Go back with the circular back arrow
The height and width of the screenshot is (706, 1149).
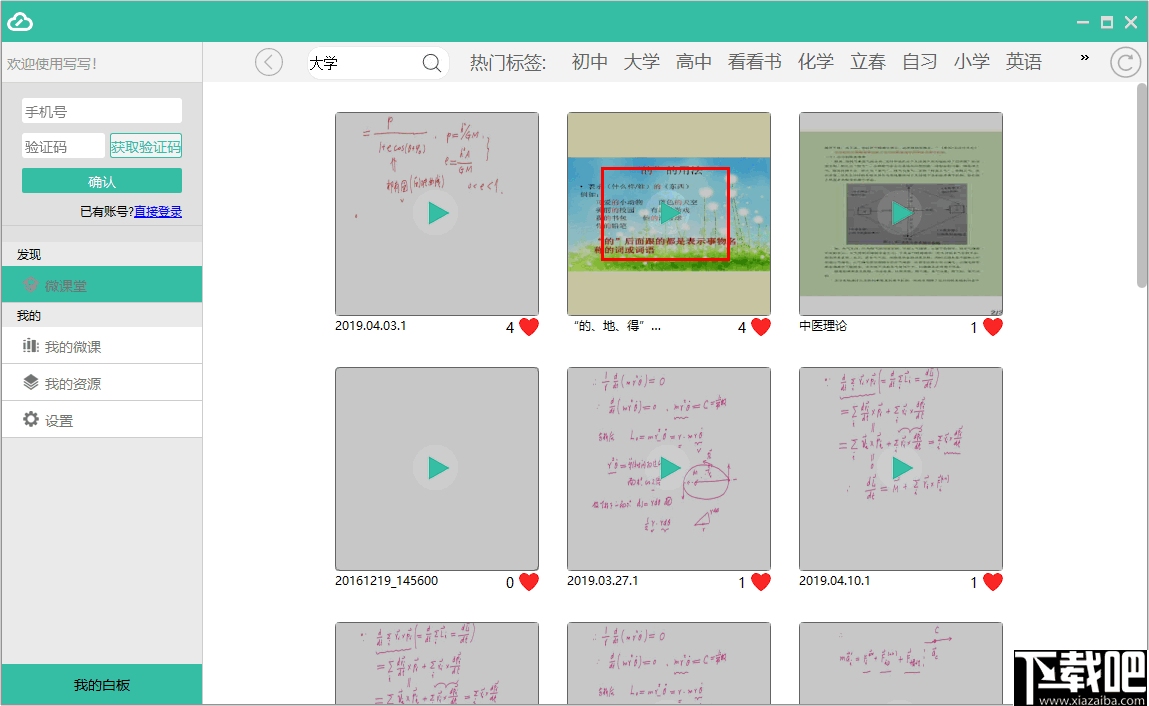point(269,62)
